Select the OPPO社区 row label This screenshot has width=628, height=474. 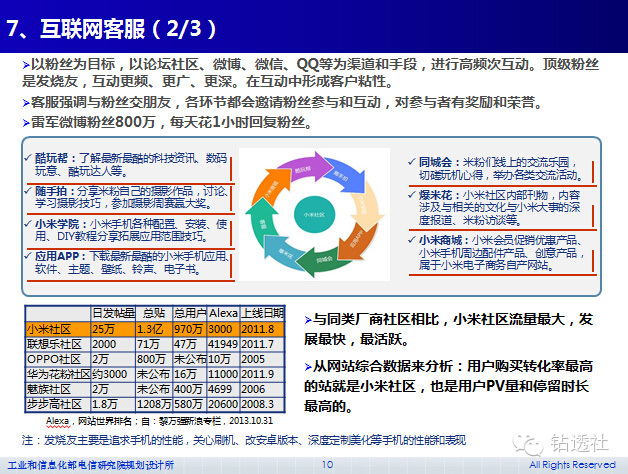[x=58, y=359]
